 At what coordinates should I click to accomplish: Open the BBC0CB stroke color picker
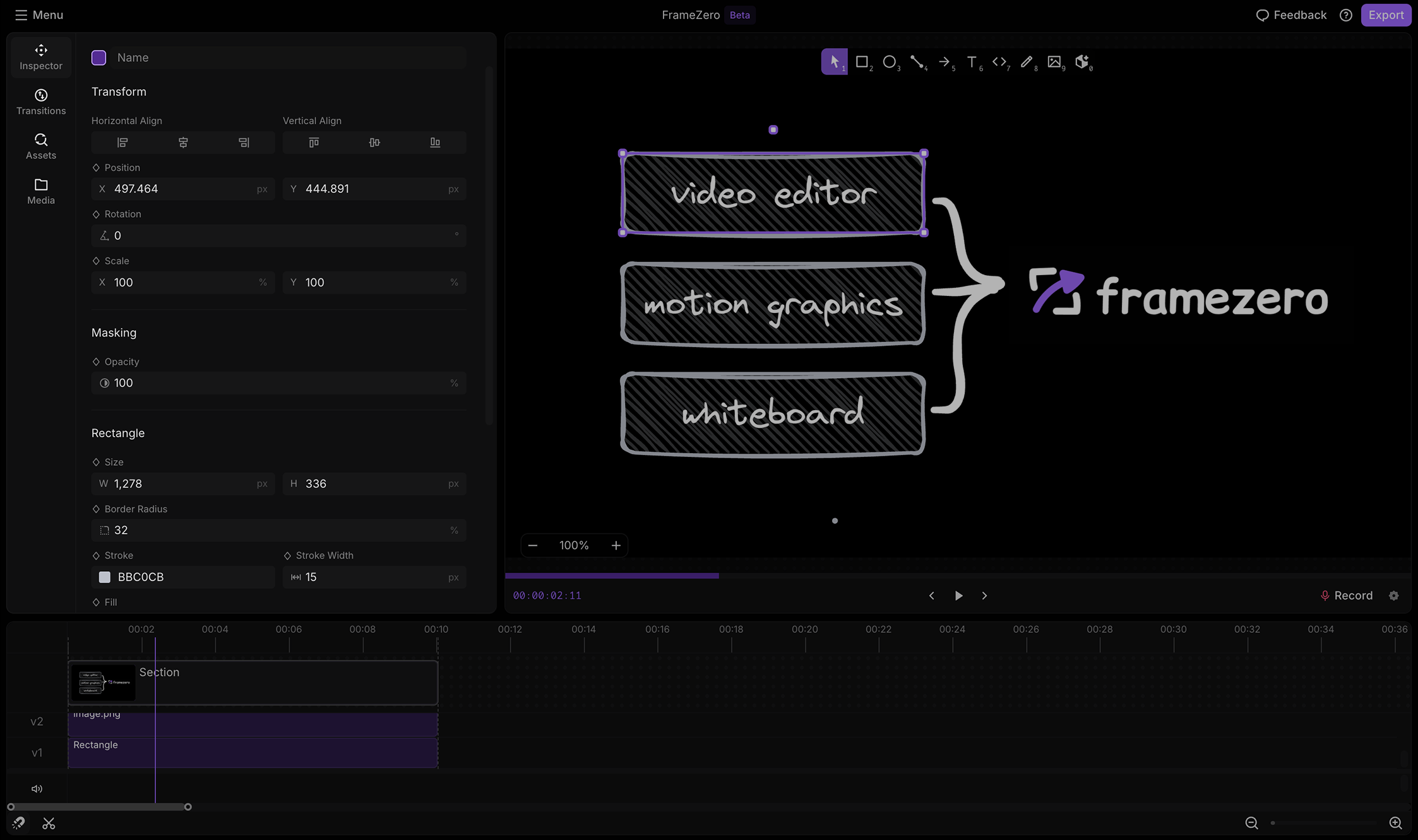tap(105, 576)
